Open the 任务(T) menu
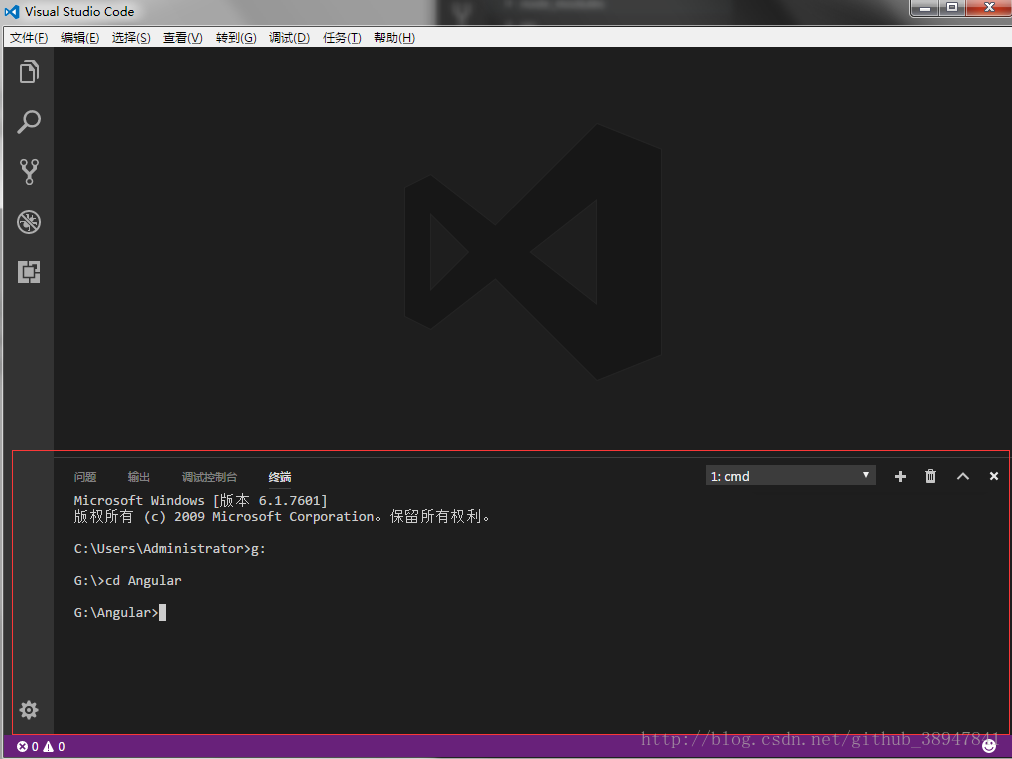 (342, 38)
